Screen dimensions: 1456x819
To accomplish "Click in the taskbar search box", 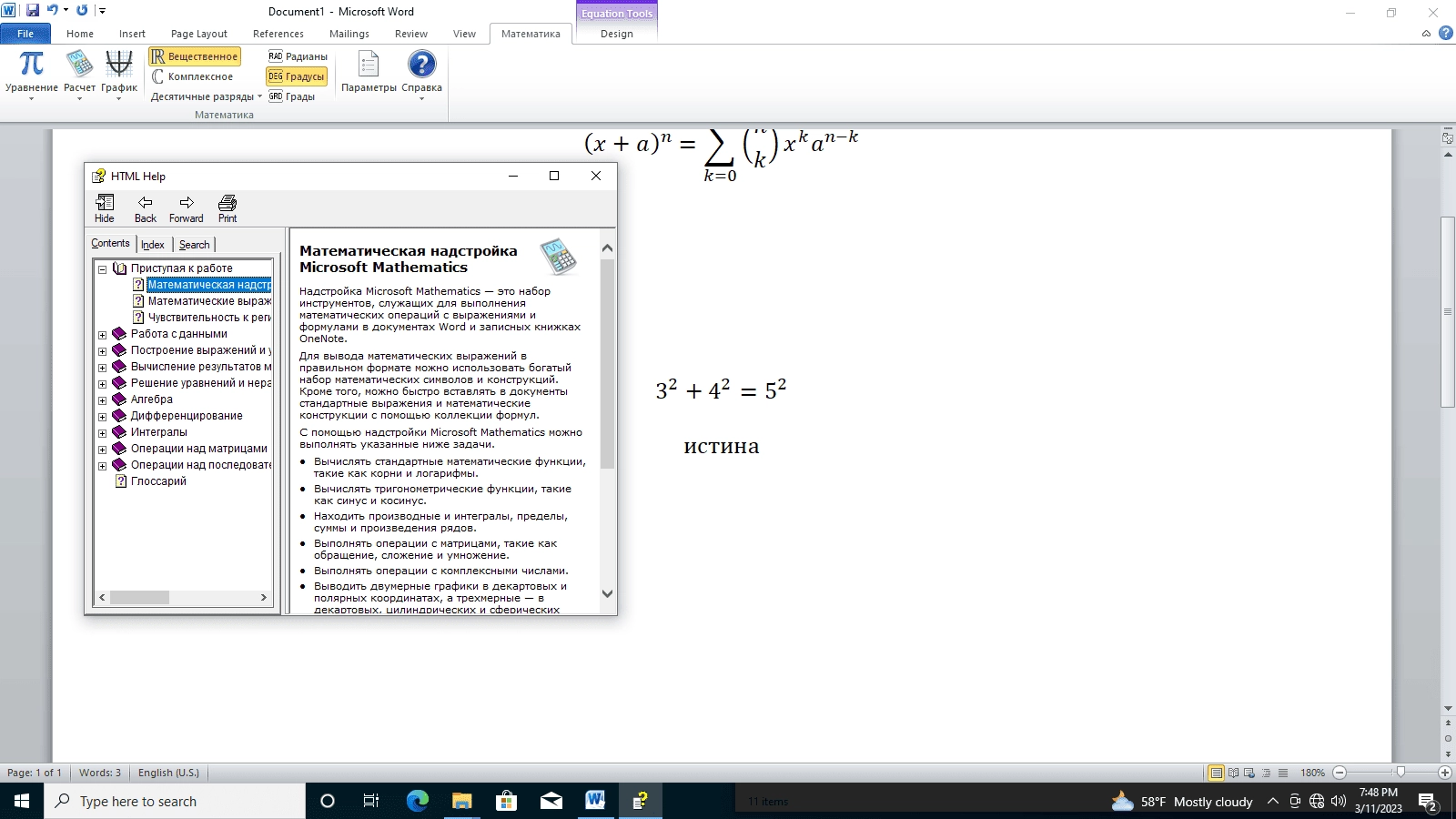I will point(175,801).
